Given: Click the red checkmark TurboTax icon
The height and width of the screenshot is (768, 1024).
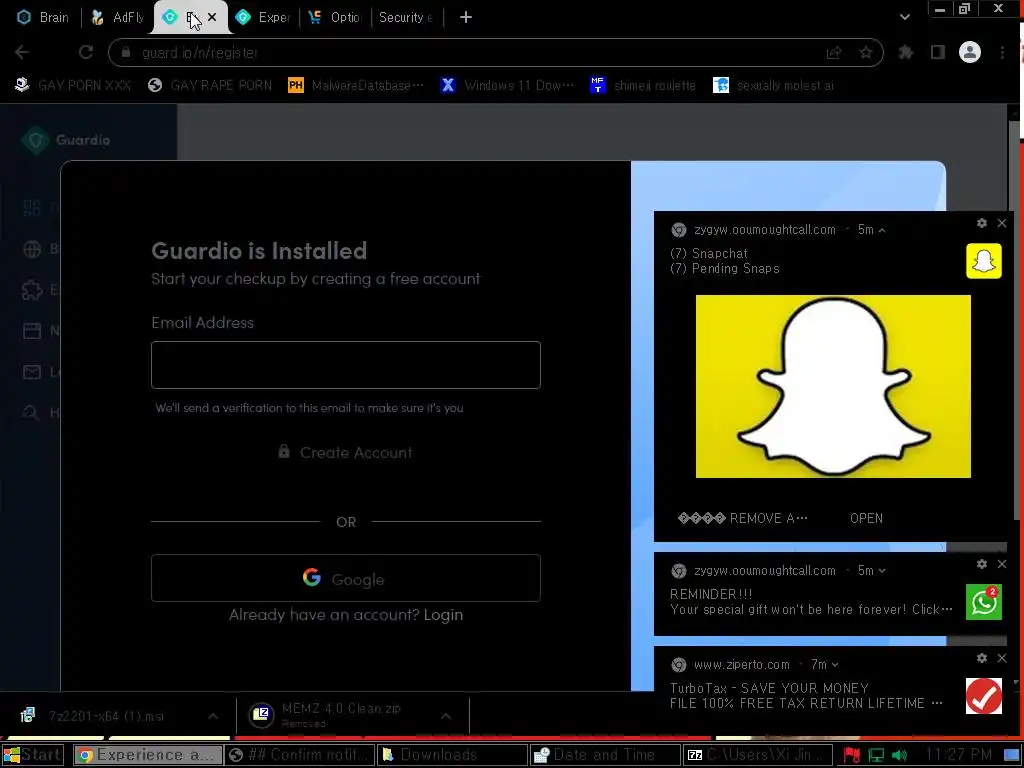Looking at the screenshot, I should click(x=984, y=696).
